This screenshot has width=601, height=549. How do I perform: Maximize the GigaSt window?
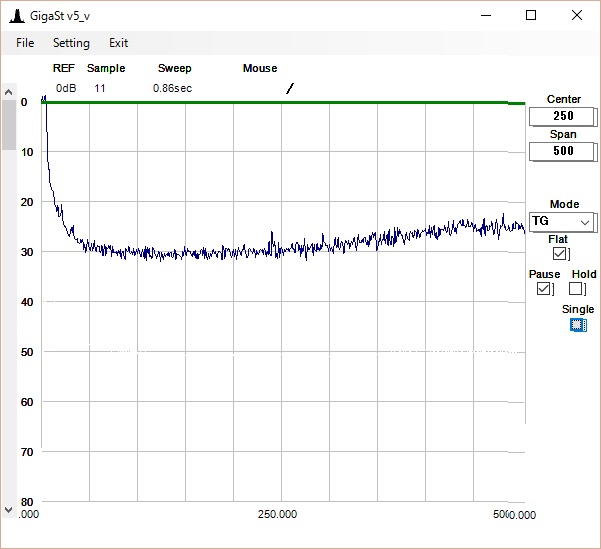(531, 15)
